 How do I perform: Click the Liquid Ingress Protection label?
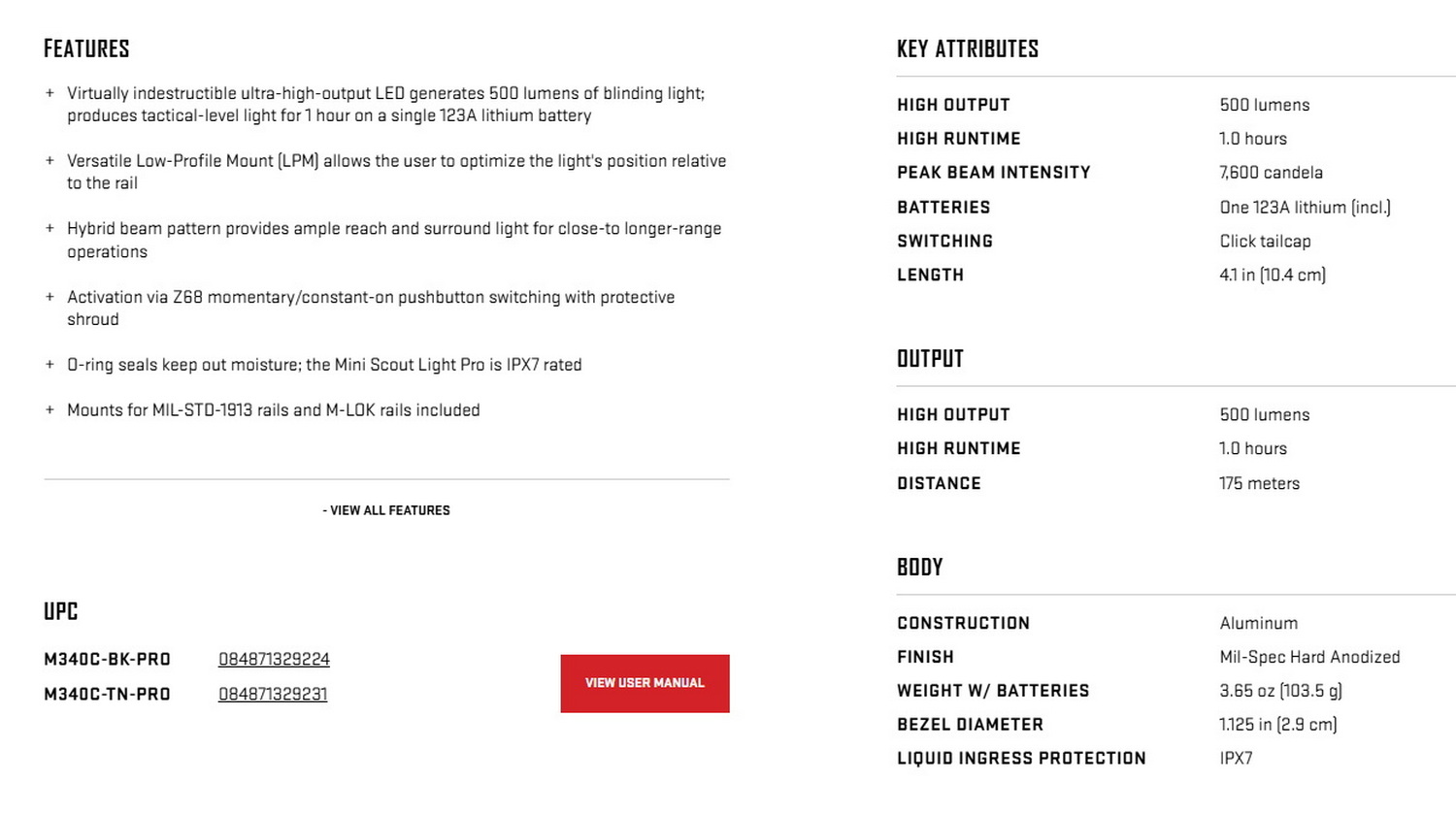click(1021, 759)
